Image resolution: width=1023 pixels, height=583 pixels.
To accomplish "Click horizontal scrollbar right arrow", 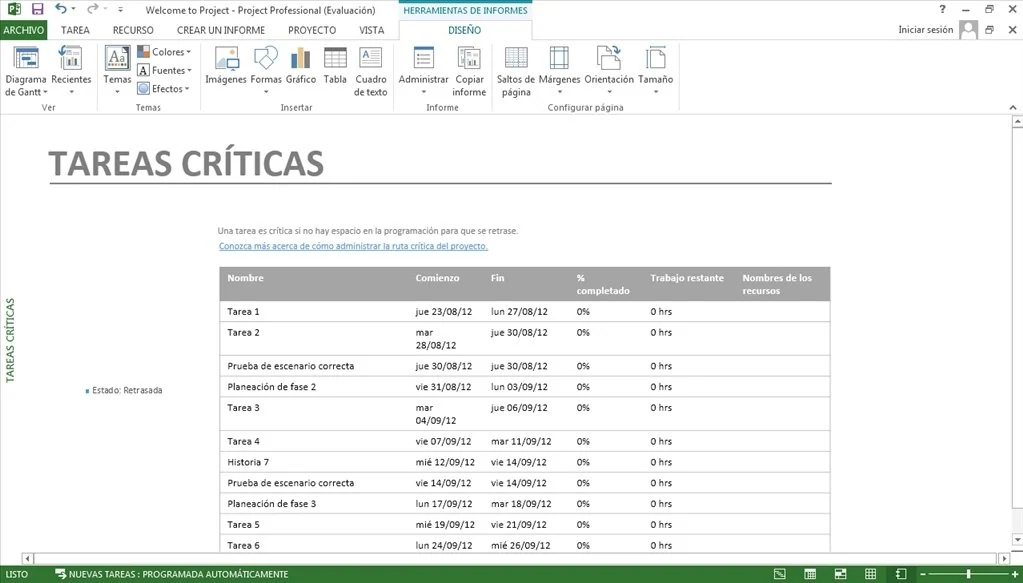I will pos(1005,559).
